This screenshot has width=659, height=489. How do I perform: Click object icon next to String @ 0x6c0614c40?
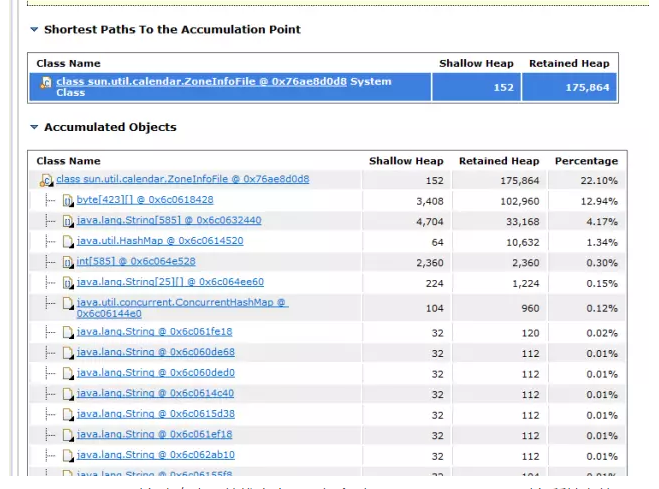click(x=68, y=394)
